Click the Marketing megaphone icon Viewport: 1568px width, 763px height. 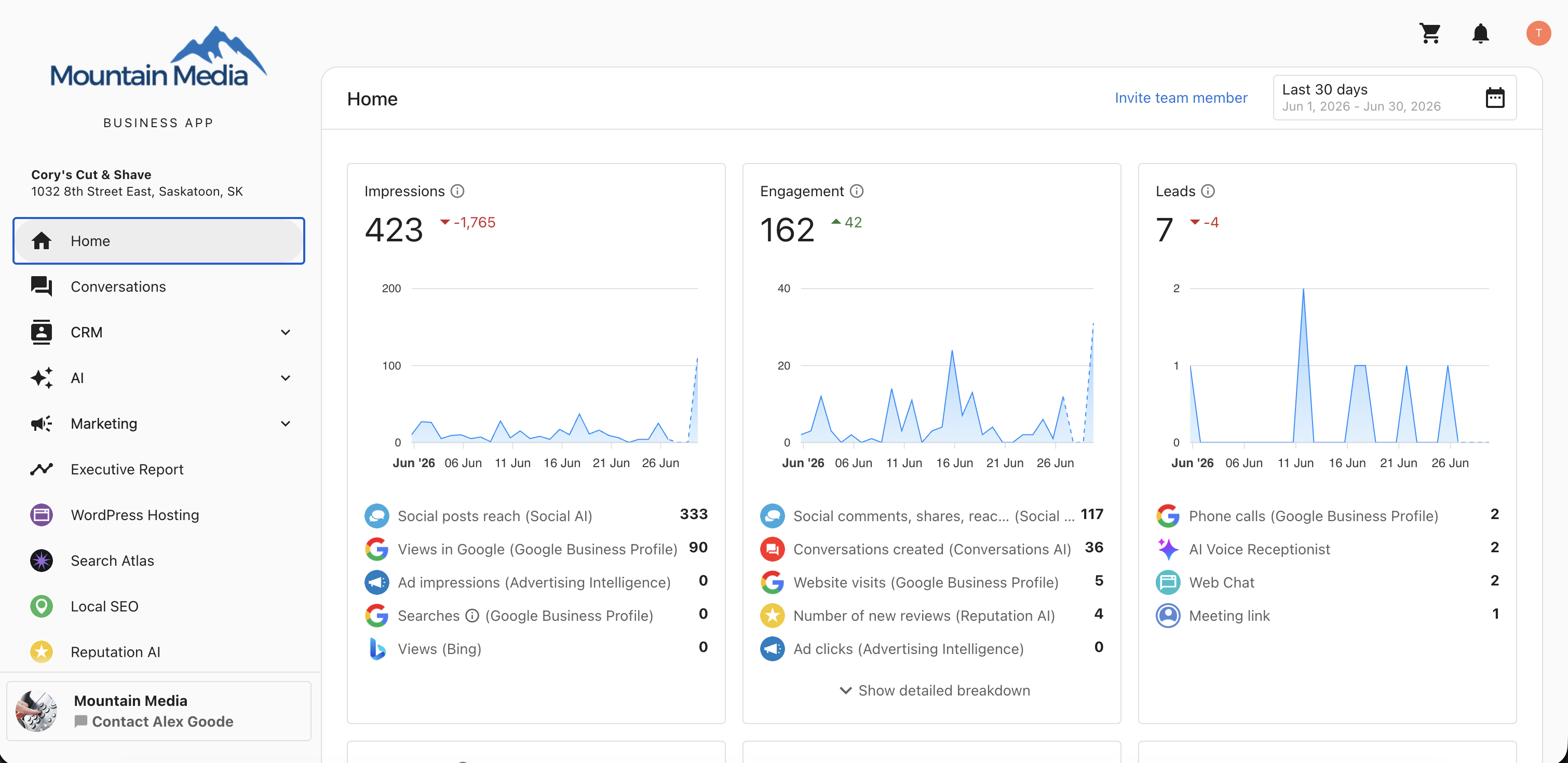(x=42, y=424)
